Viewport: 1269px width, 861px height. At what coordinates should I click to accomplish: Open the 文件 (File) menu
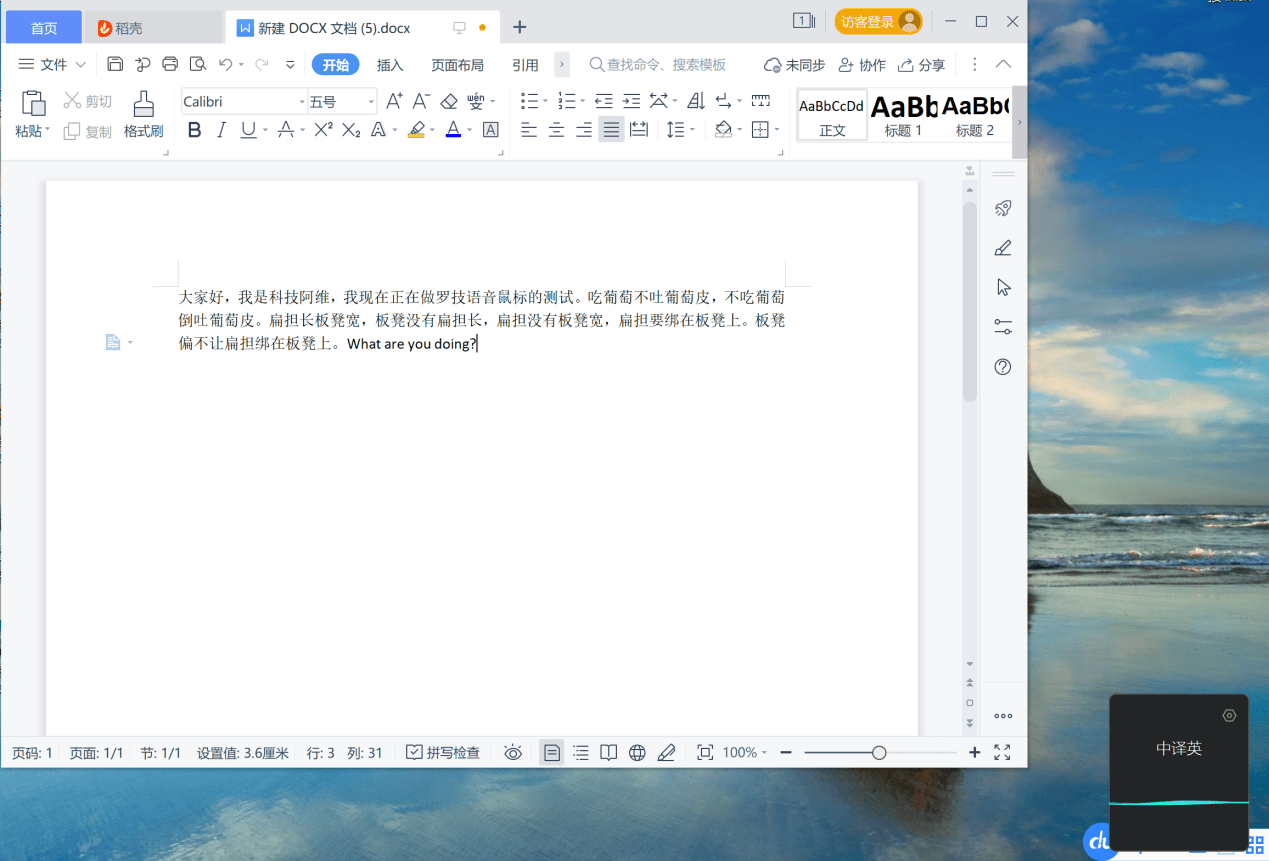tap(53, 65)
